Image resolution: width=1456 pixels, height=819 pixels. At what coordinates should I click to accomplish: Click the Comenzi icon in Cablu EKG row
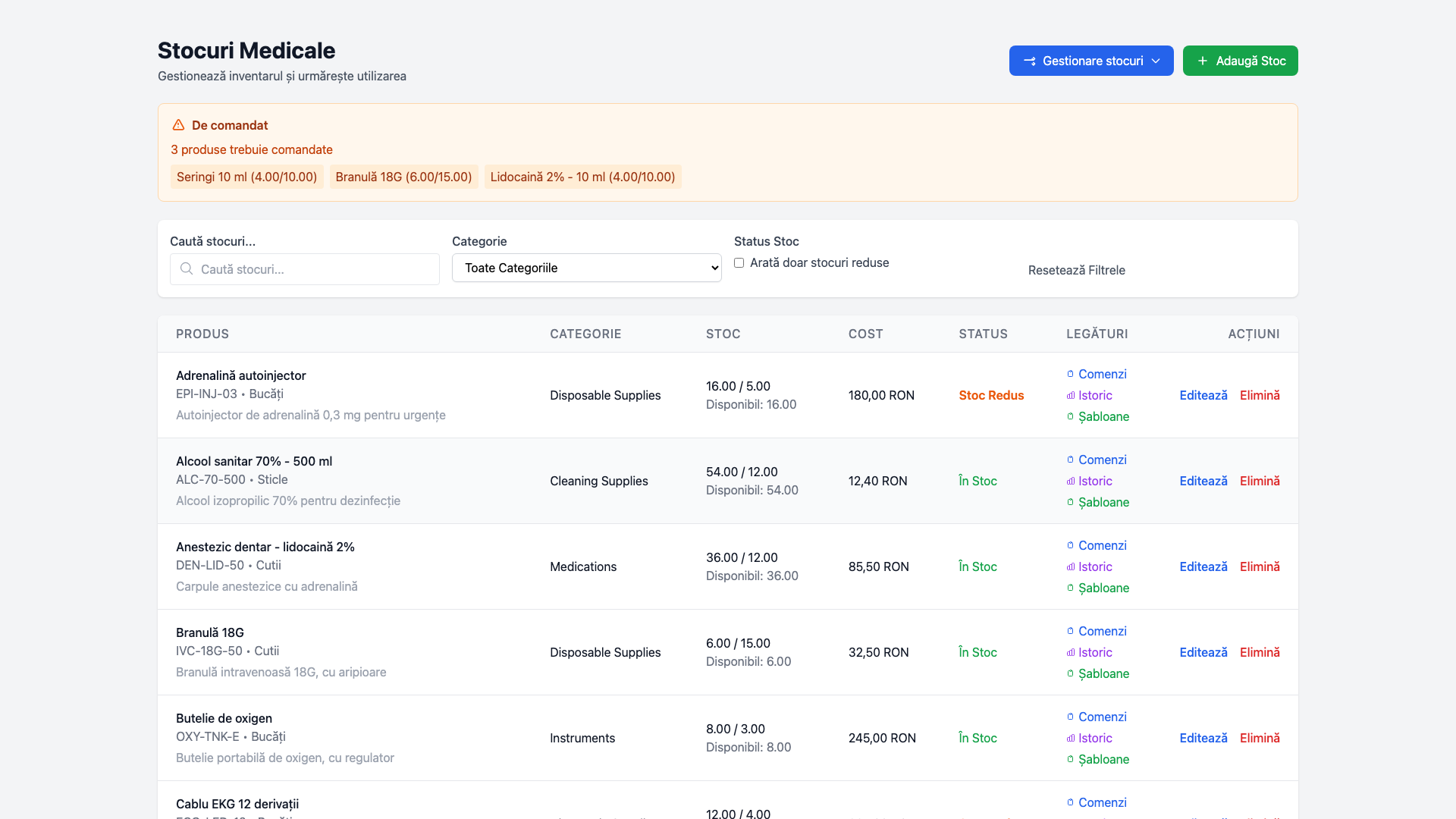pos(1071,802)
